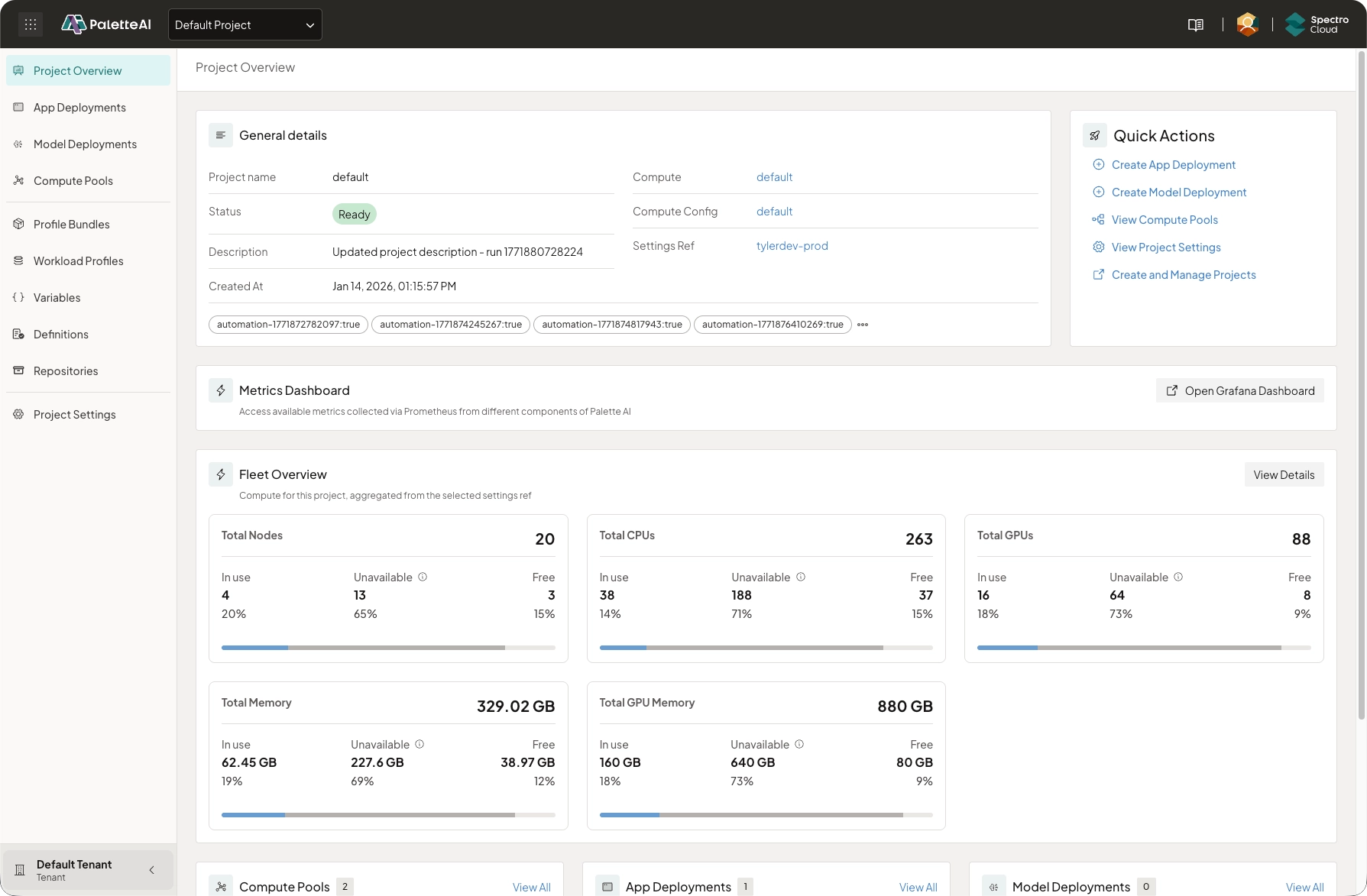The image size is (1367, 896).
Task: Click the PaletteAI logo
Action: click(x=105, y=24)
